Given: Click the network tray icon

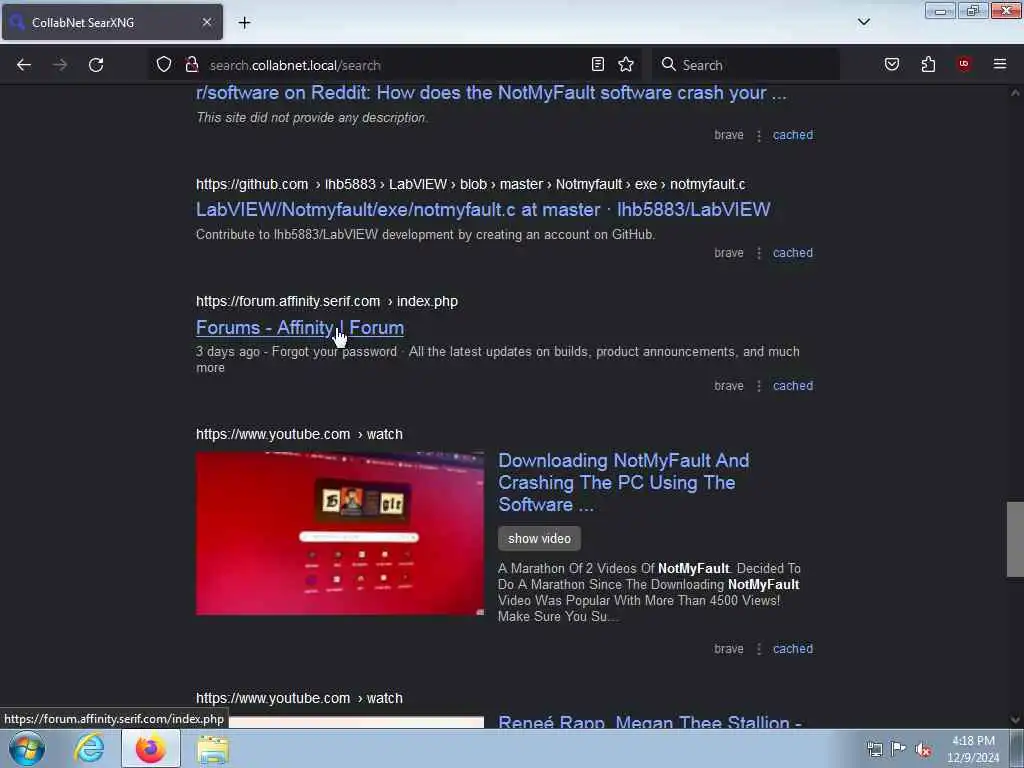Looking at the screenshot, I should click(874, 749).
